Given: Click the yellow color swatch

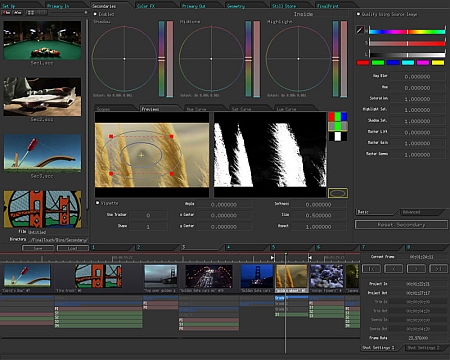Looking at the screenshot, I should 438,63.
